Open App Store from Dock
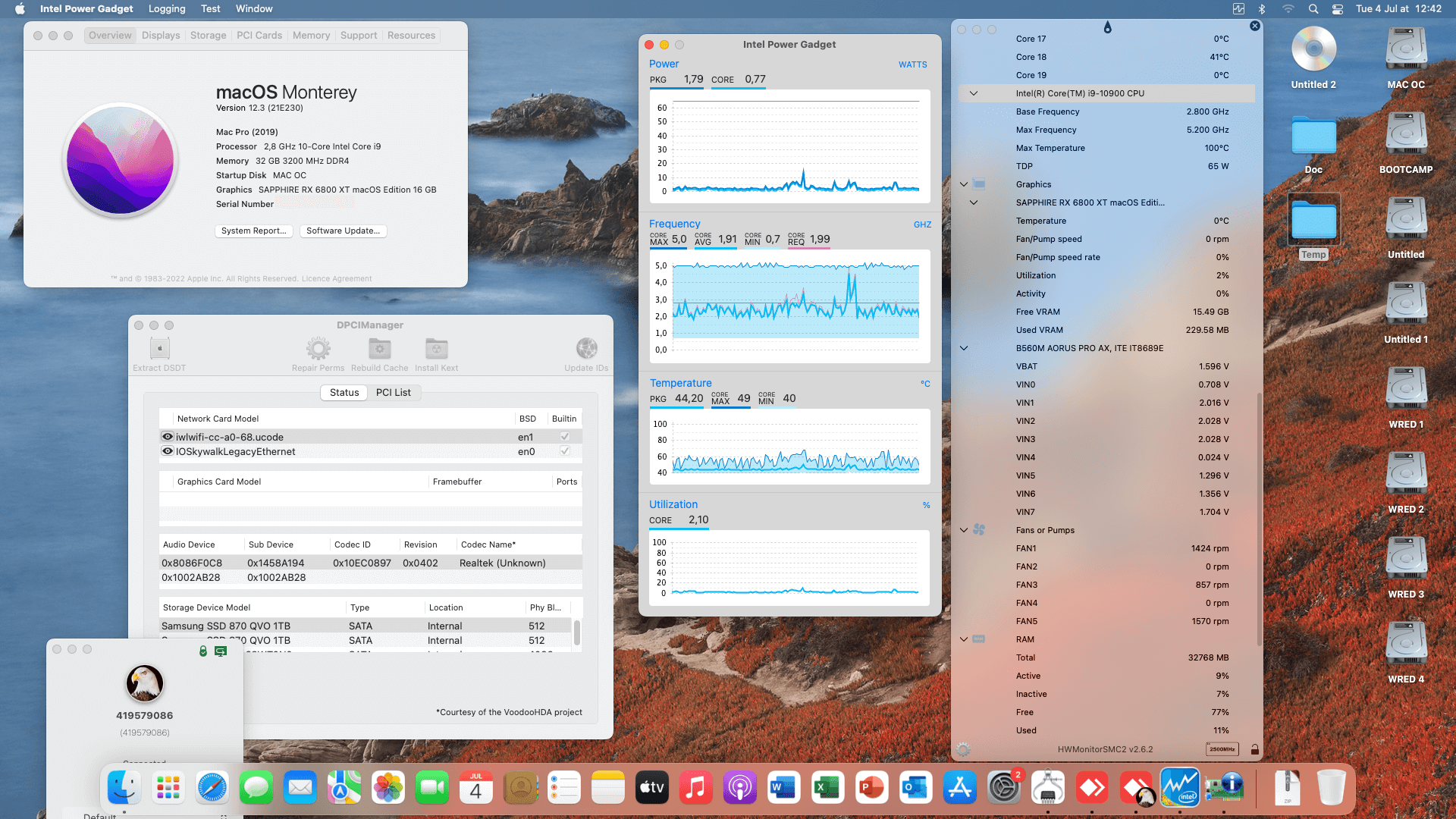The width and height of the screenshot is (1456, 819). 959,788
